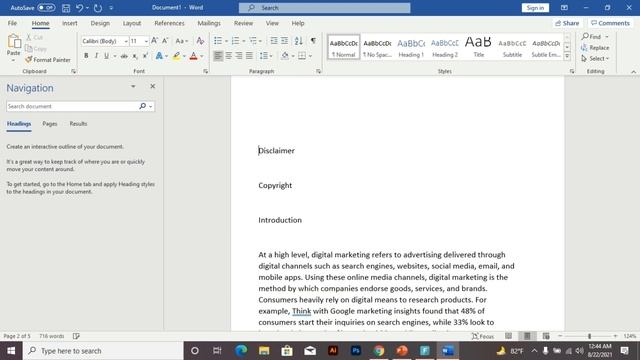Open line and paragraph spacing options
Screen dimensions: 640x360
266,56
